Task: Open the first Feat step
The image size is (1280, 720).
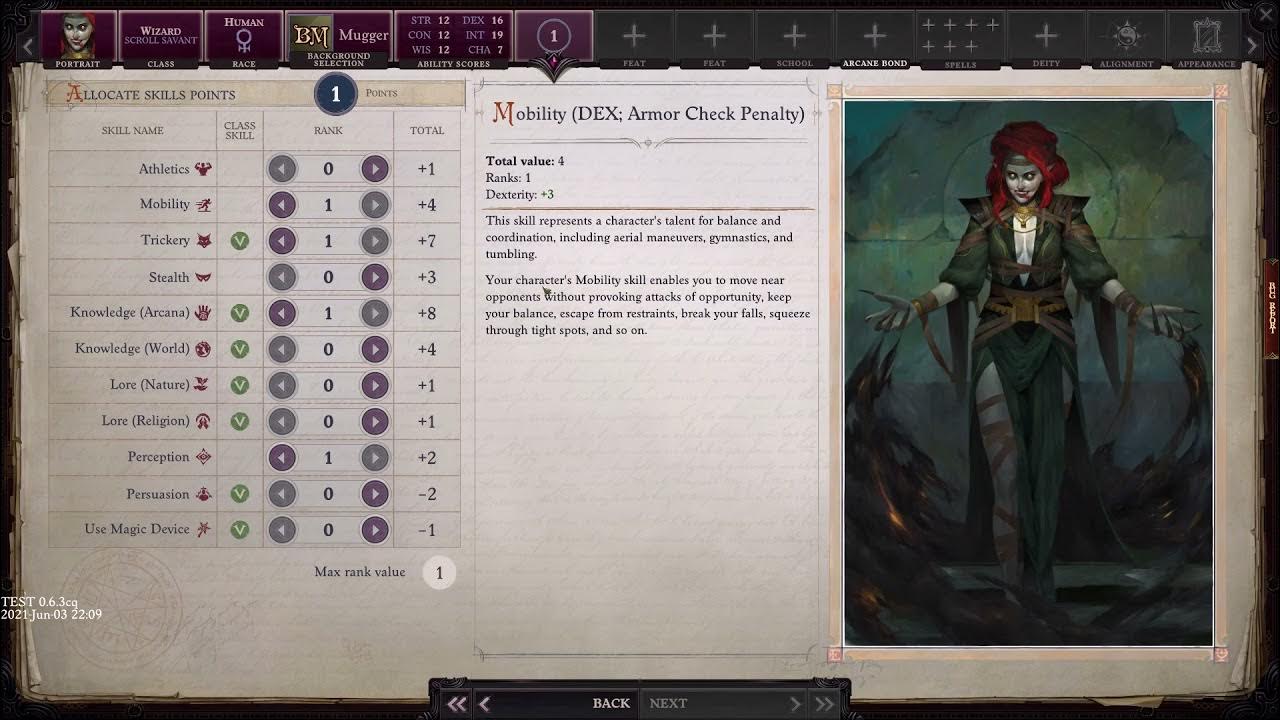Action: (634, 40)
